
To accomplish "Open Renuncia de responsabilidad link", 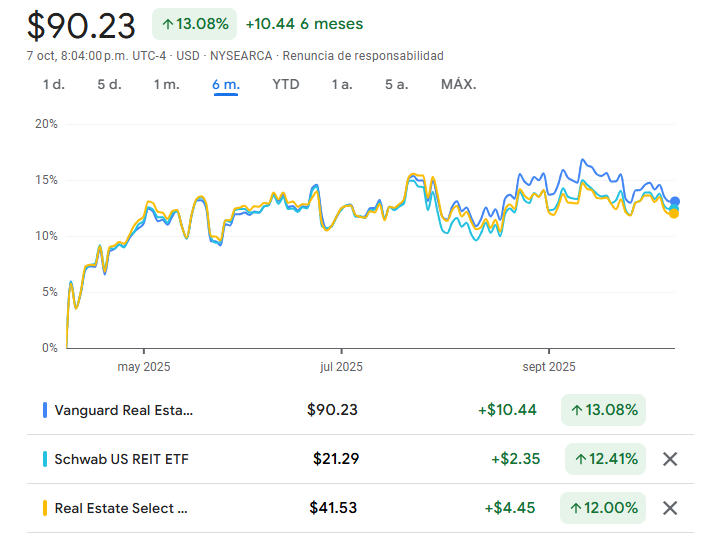I will coord(380,56).
